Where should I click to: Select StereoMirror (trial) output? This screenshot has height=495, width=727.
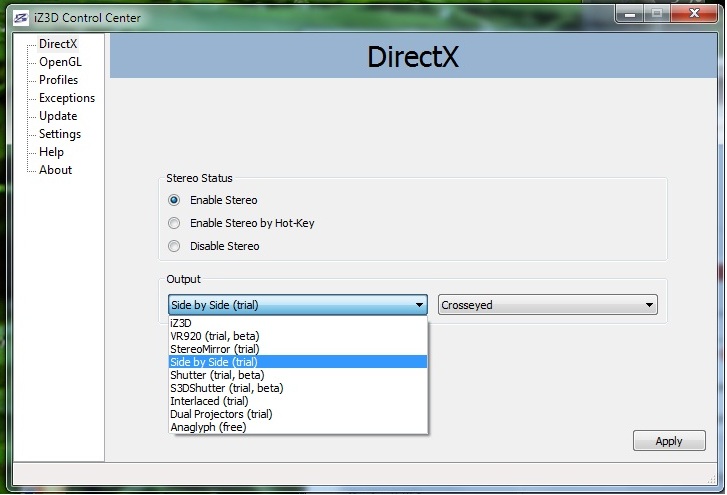pos(298,349)
